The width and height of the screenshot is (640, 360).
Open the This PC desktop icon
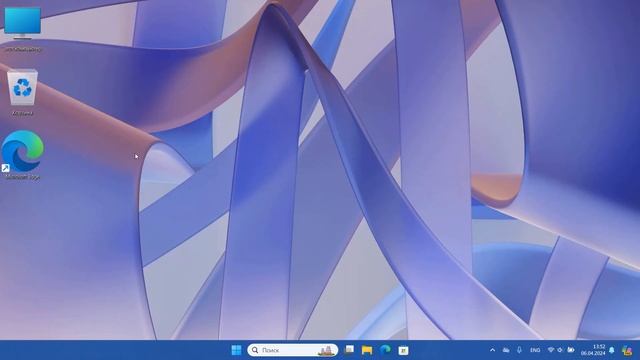pyautogui.click(x=22, y=29)
